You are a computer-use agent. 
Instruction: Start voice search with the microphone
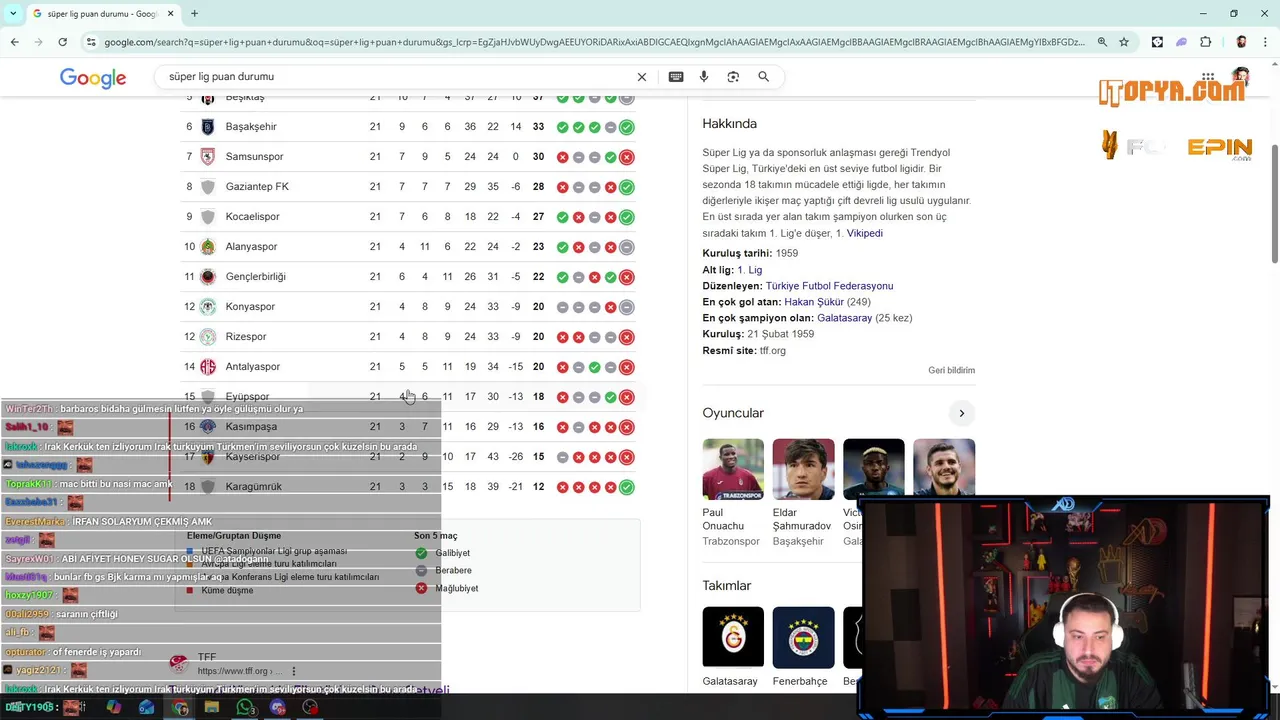(704, 77)
